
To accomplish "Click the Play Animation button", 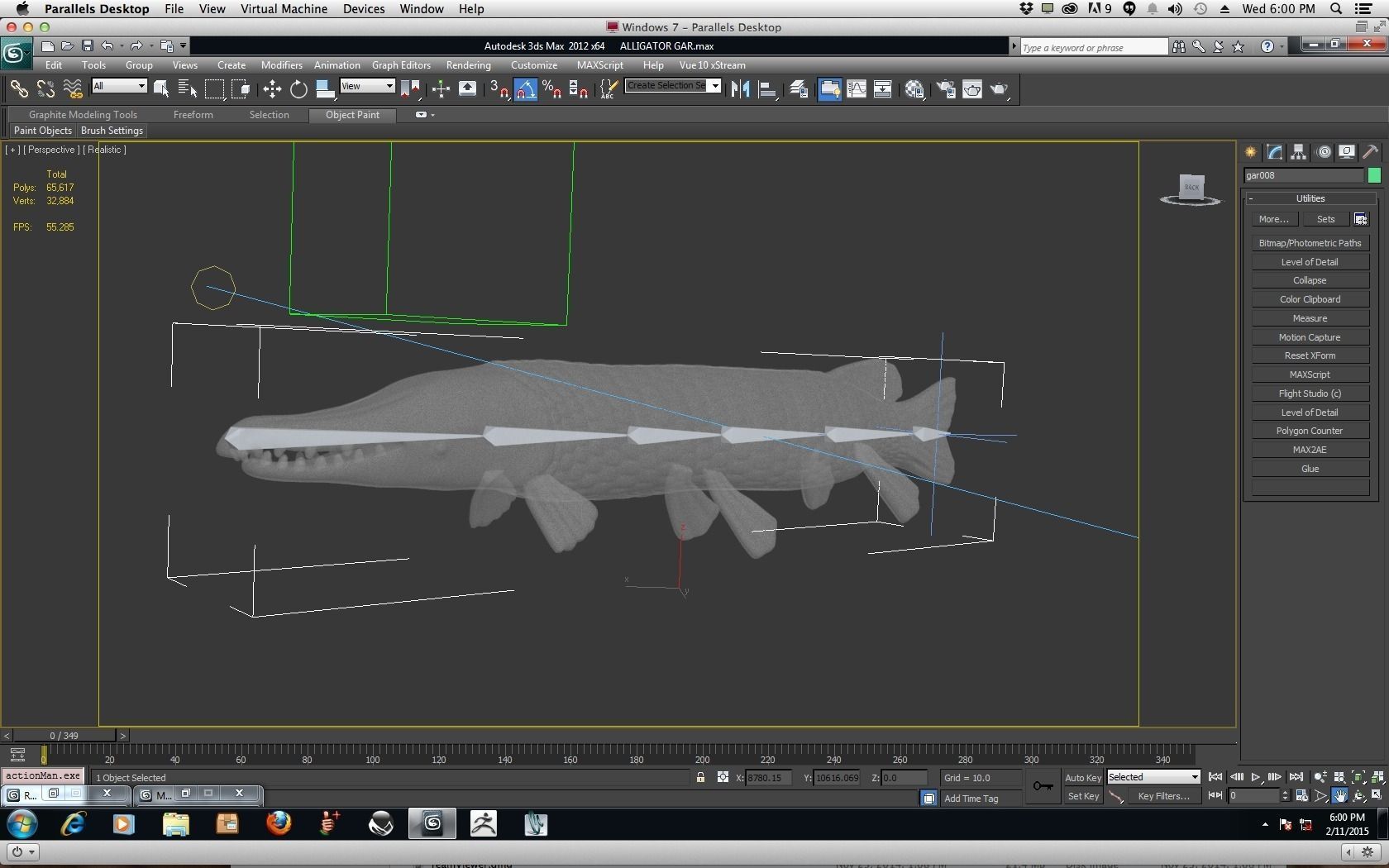I will point(1256,777).
